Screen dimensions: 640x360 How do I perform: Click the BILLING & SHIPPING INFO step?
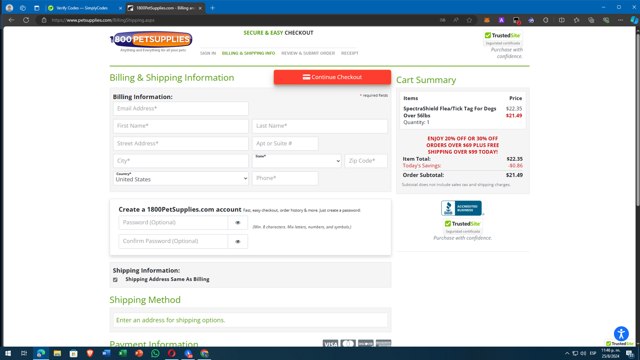coord(248,53)
